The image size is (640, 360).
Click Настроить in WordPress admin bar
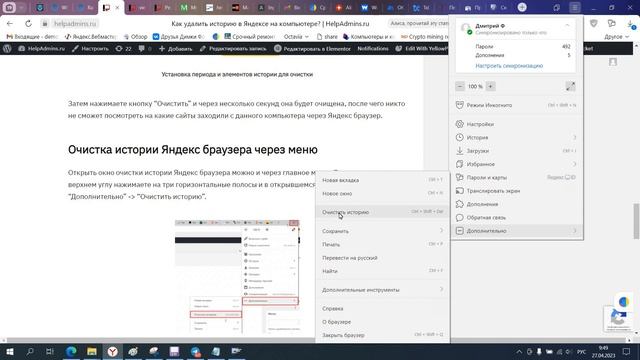coord(90,49)
